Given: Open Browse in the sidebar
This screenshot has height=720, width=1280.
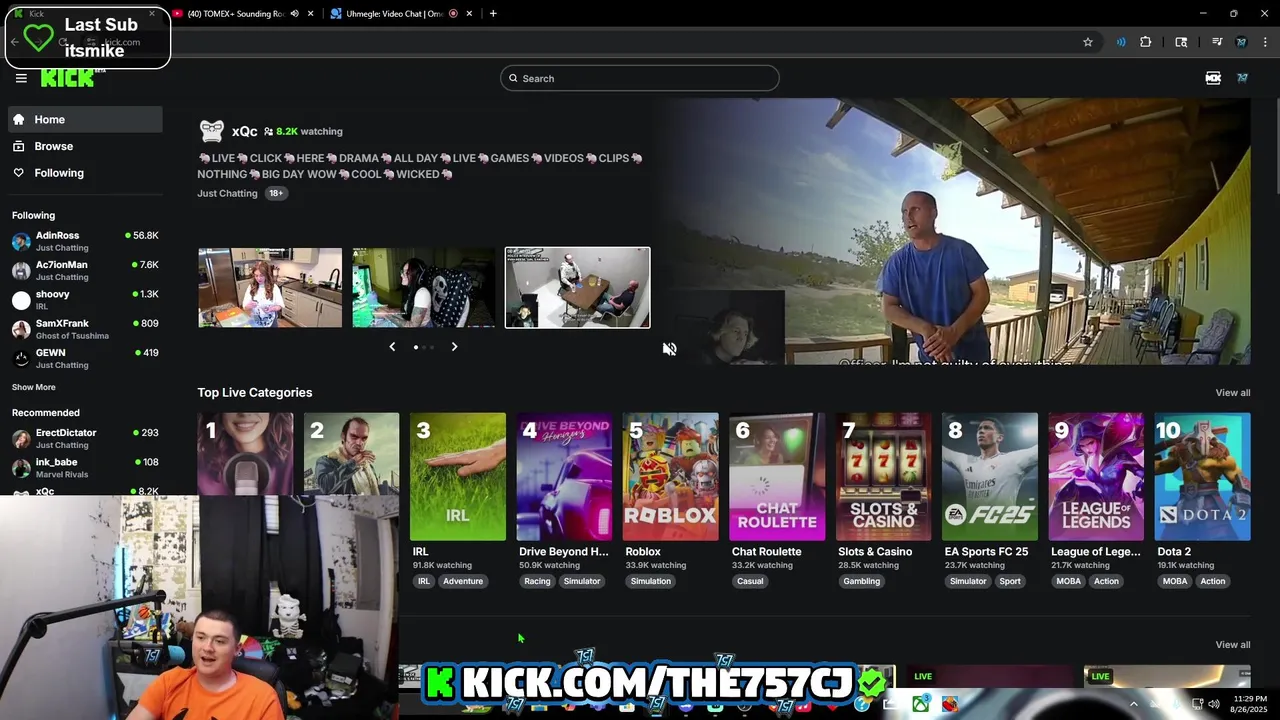Looking at the screenshot, I should tap(85, 146).
